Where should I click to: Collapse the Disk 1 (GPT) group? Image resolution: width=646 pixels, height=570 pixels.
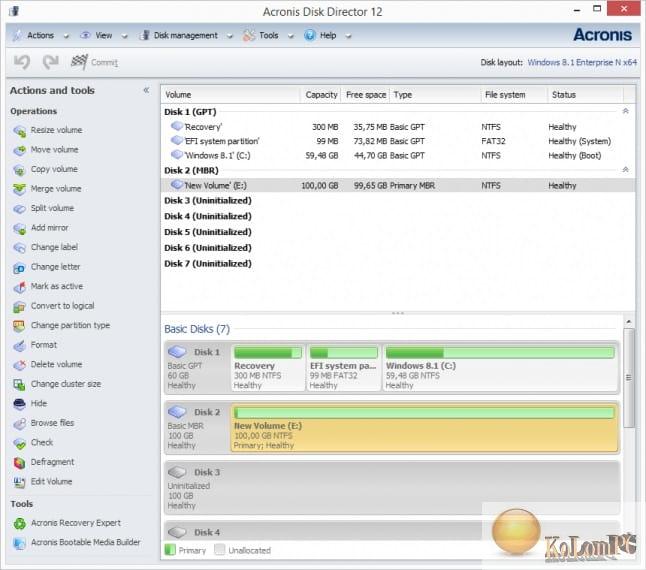click(625, 111)
